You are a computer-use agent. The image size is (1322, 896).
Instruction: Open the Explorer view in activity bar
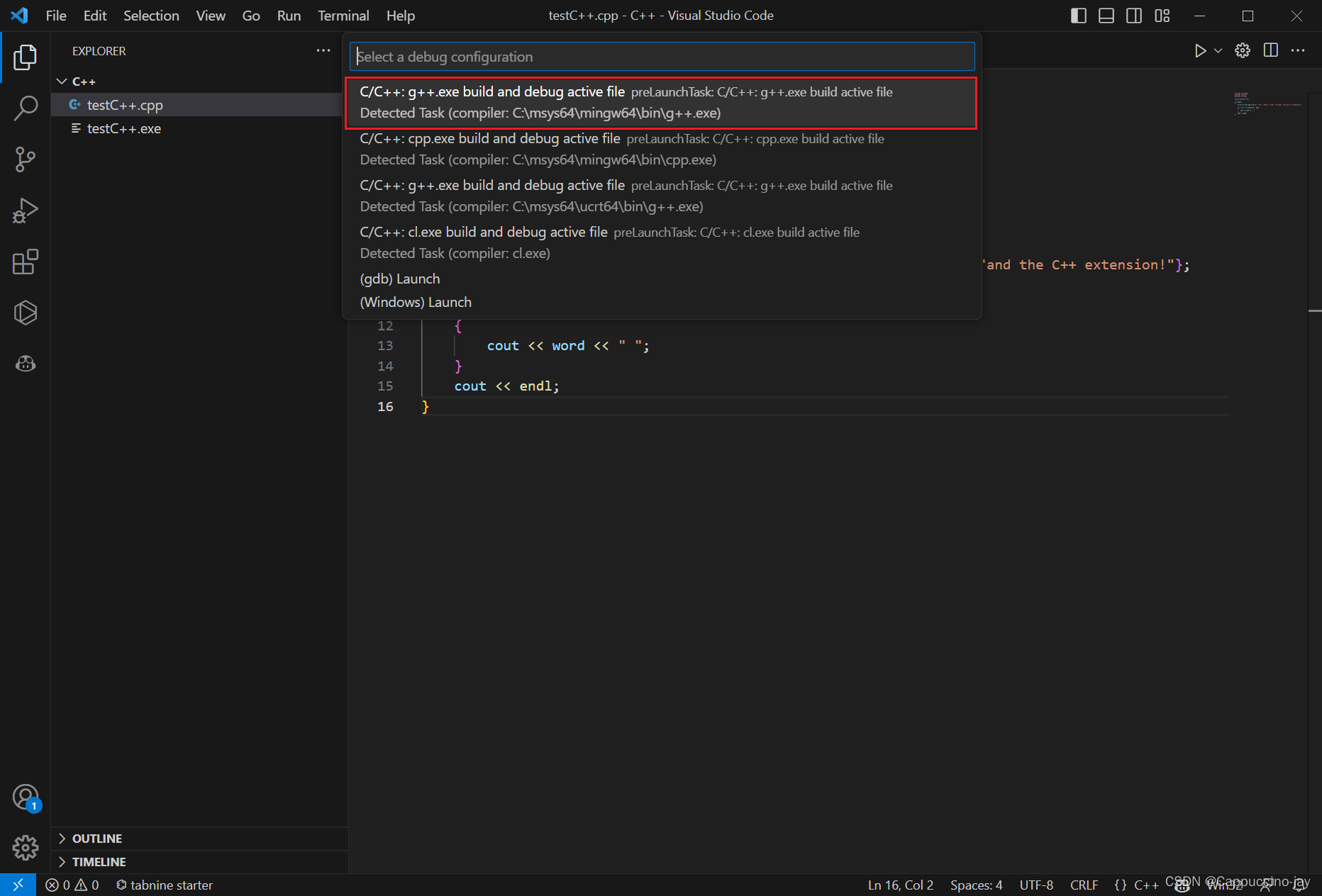26,57
